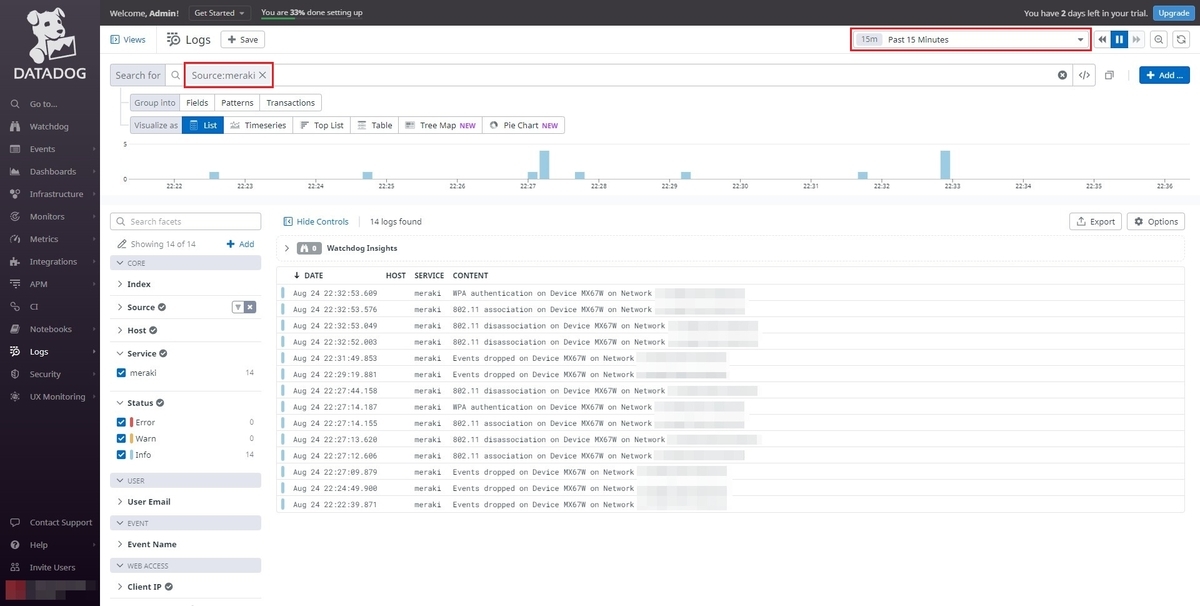Toggle the code query editor icon
This screenshot has width=1200, height=606.
coord(1084,75)
